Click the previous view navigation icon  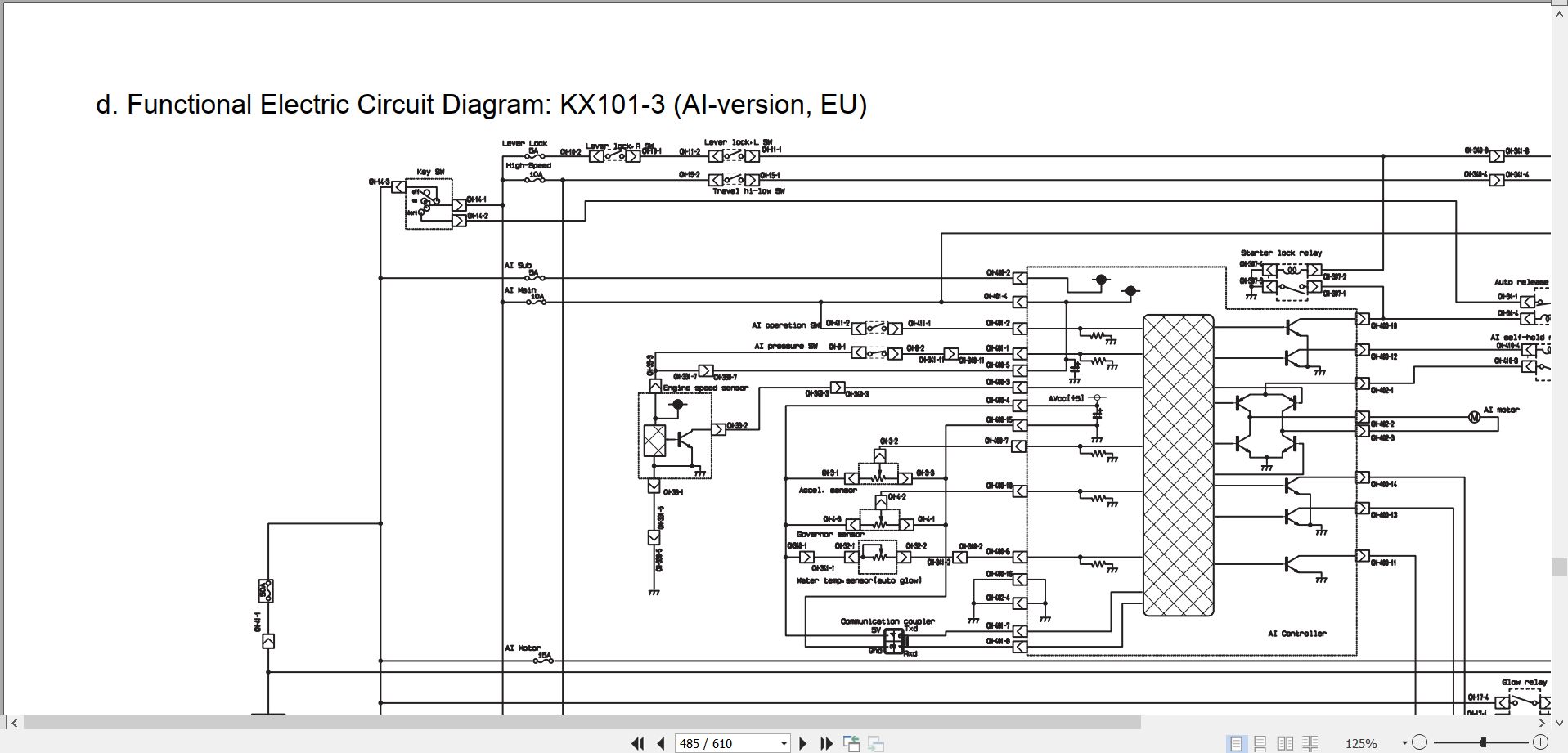(851, 743)
